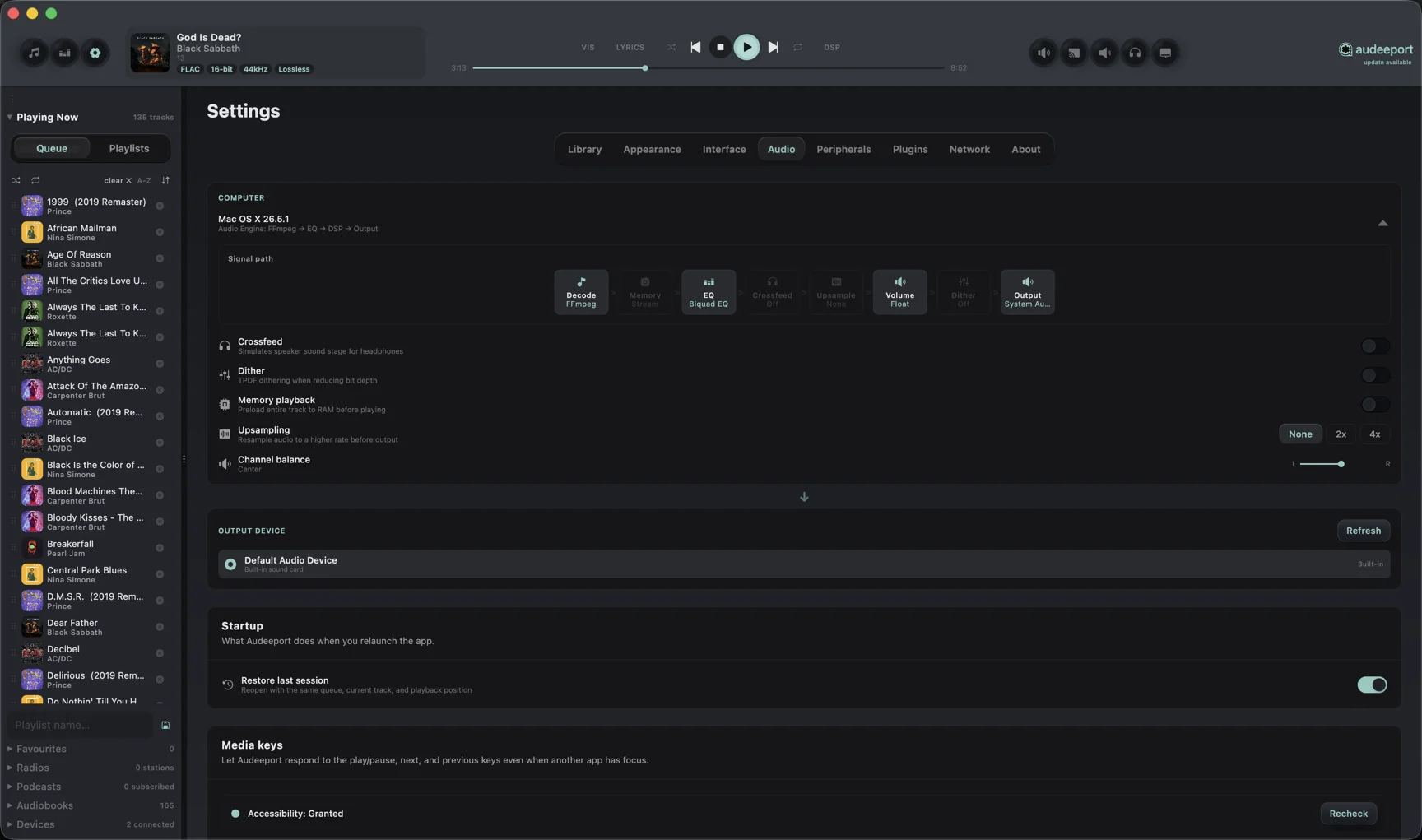Remove African Mailman from queue
Image resolution: width=1422 pixels, height=840 pixels.
pos(160,233)
